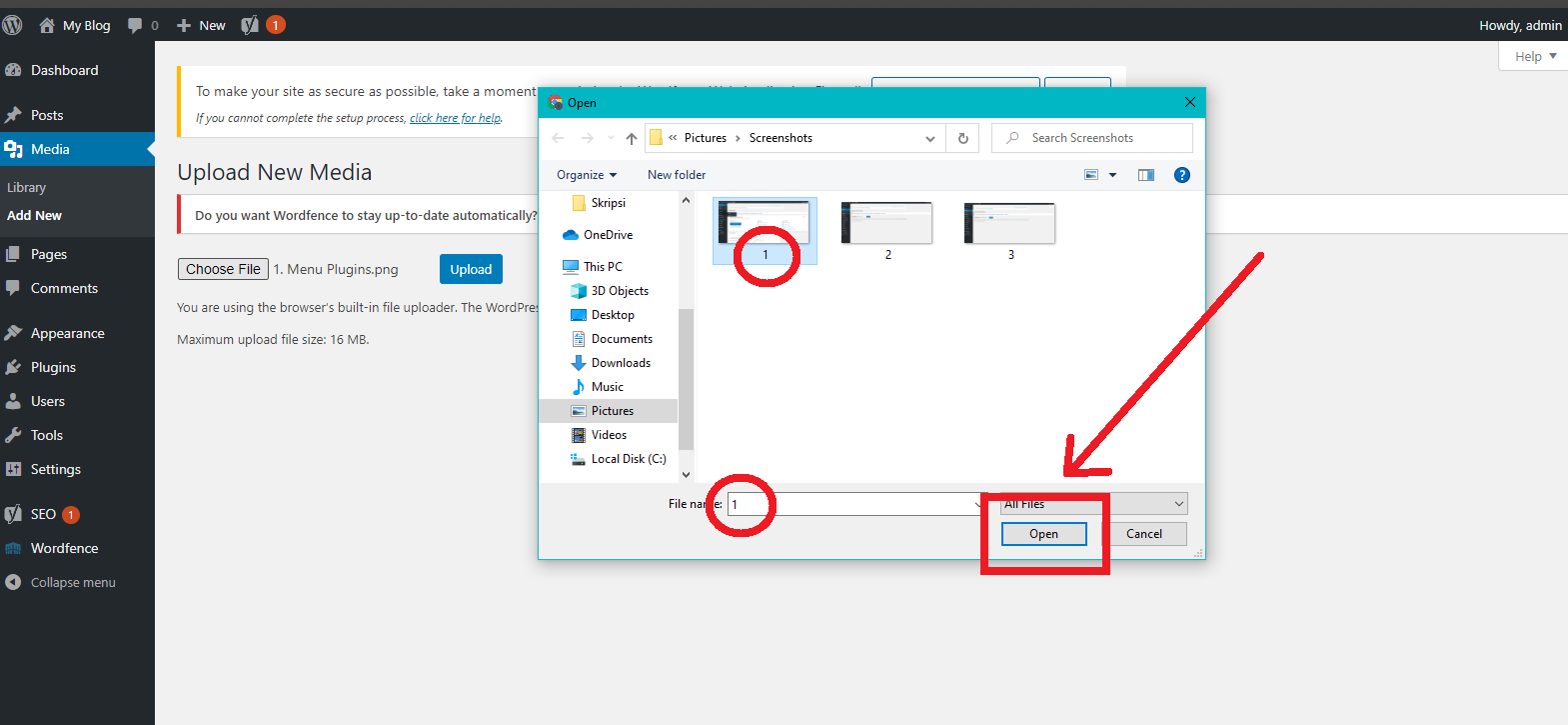This screenshot has width=1568, height=725.
Task: Open the Posts menu
Action: coord(47,115)
